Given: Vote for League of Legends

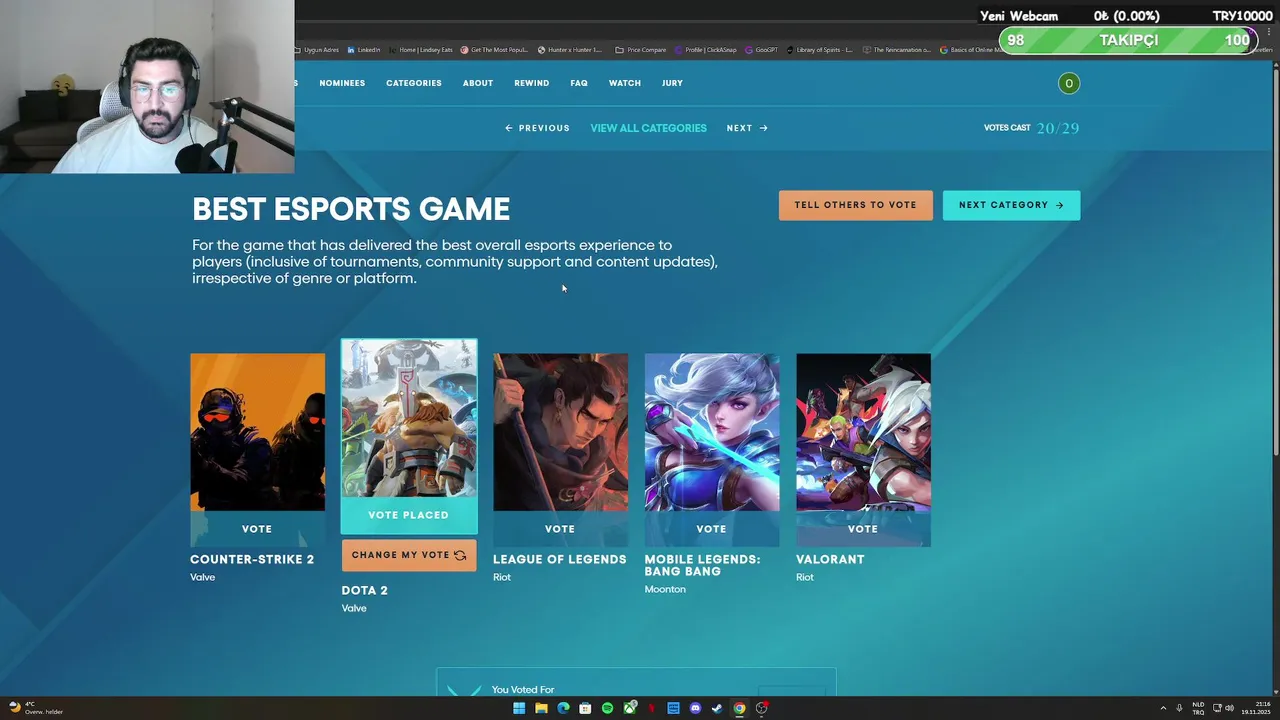Looking at the screenshot, I should click(560, 529).
